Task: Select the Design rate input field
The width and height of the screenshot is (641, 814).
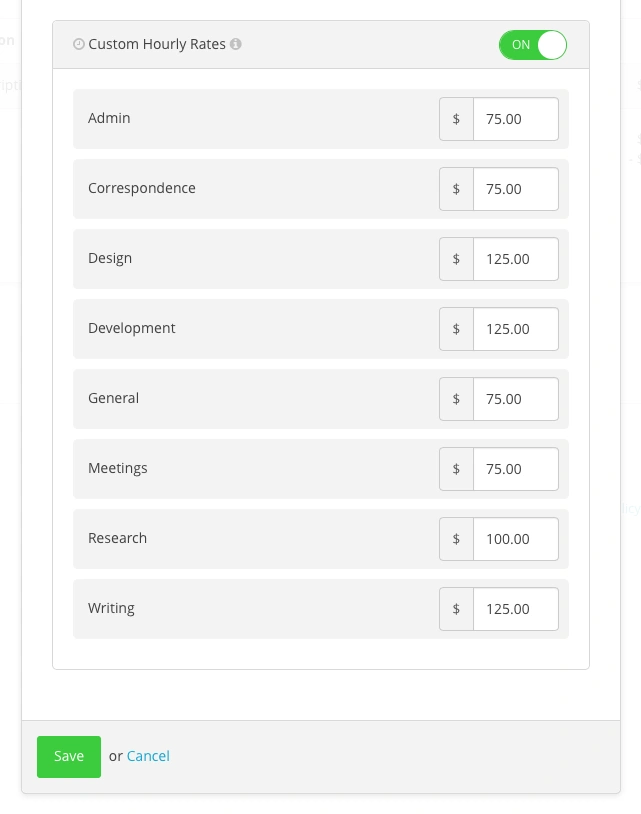Action: tap(515, 258)
